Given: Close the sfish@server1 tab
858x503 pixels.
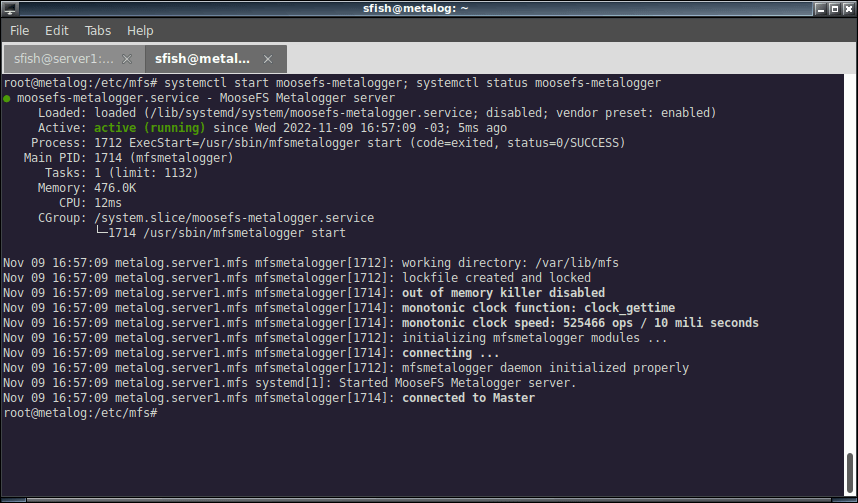Looking at the screenshot, I should tap(127, 59).
